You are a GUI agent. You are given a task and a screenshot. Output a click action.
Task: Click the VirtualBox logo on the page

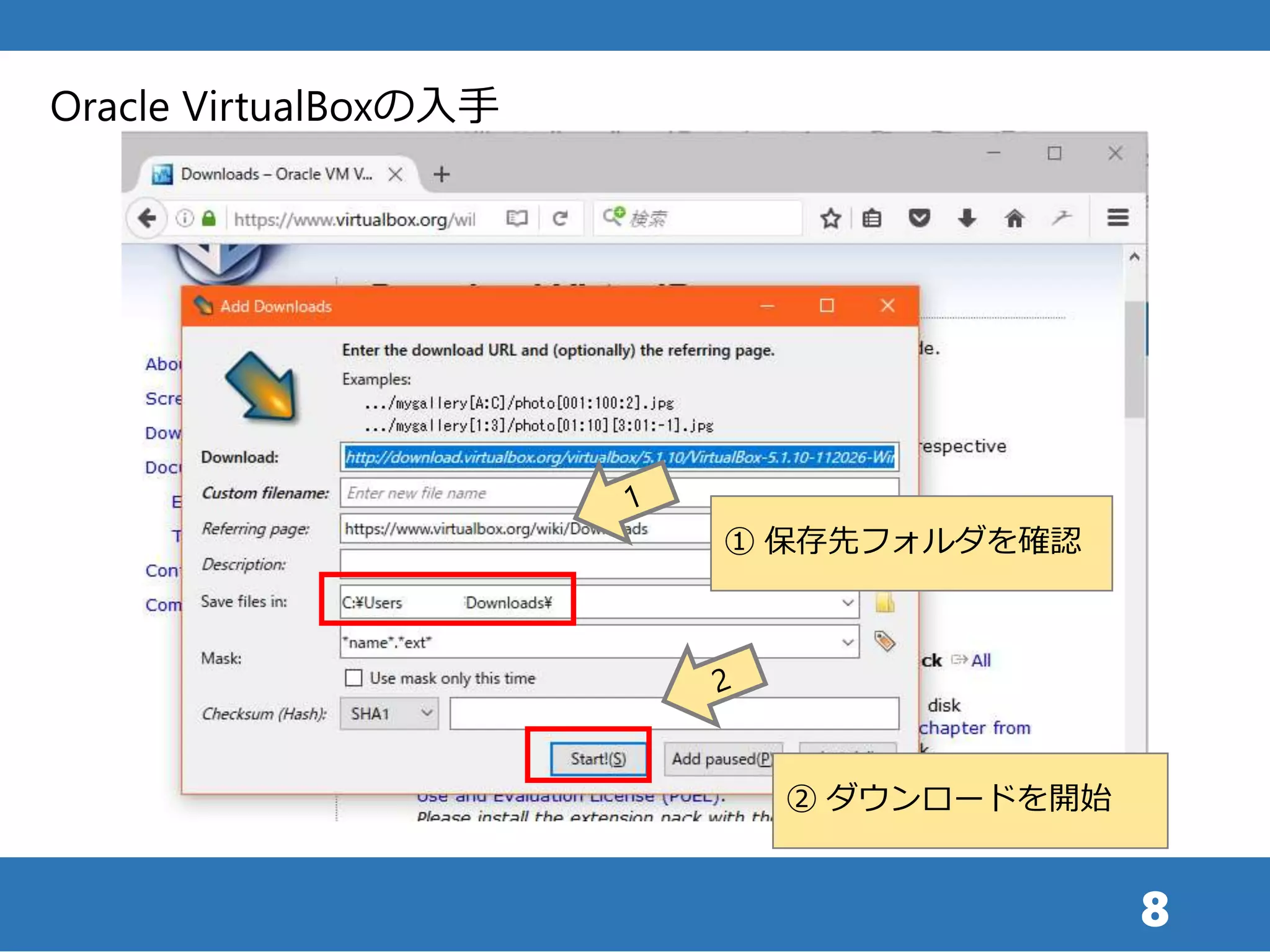coord(219,263)
